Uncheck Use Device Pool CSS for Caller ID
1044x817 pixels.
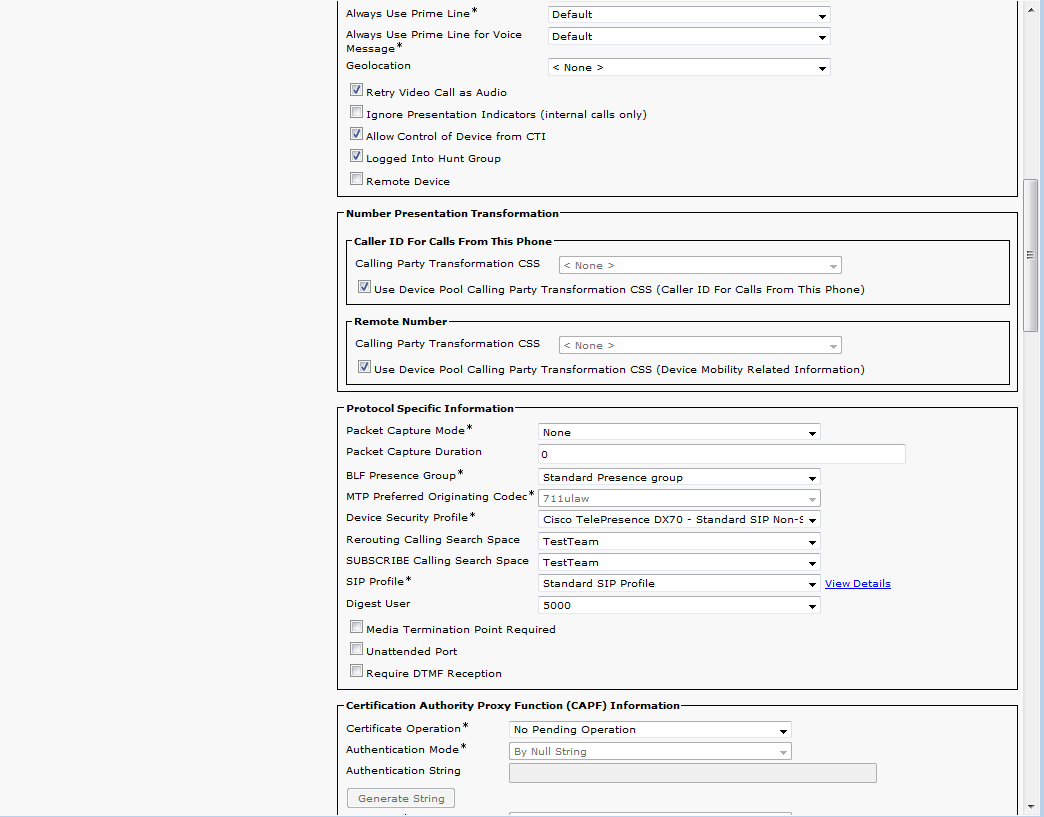pyautogui.click(x=365, y=288)
